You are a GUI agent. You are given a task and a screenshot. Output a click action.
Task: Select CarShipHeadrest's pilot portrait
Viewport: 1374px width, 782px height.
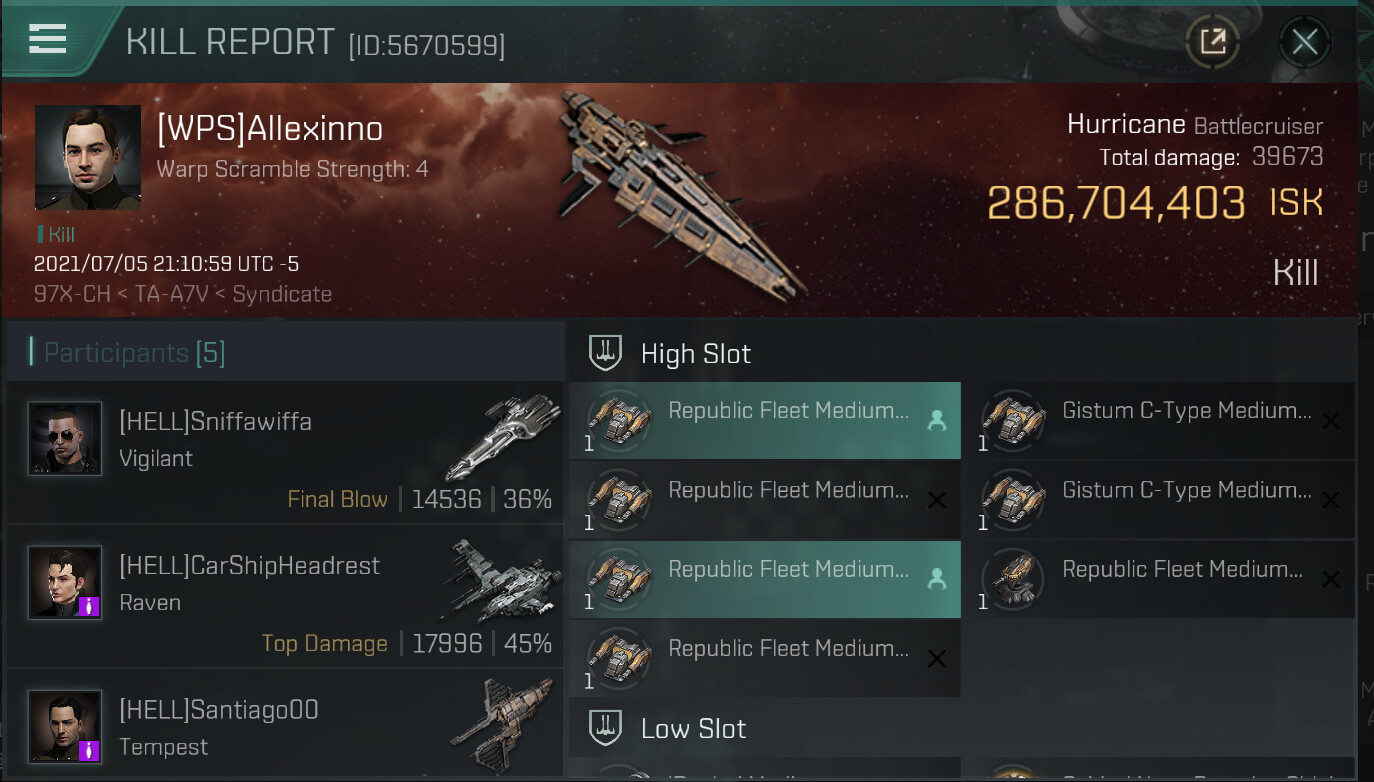(65, 581)
